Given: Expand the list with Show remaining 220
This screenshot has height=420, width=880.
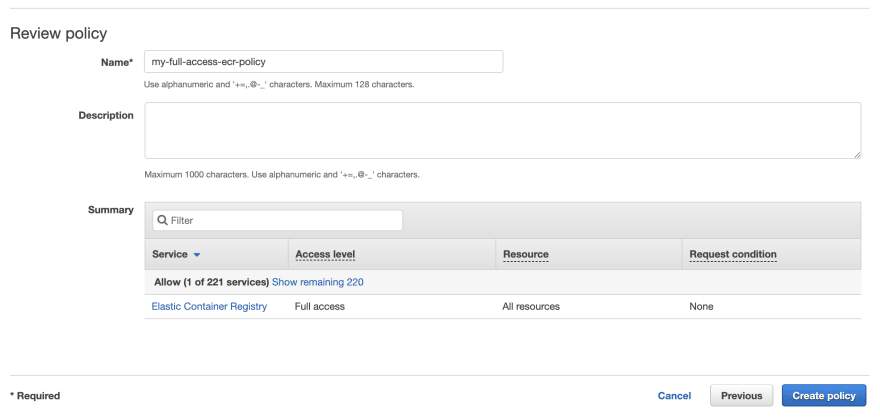Looking at the screenshot, I should pos(318,282).
